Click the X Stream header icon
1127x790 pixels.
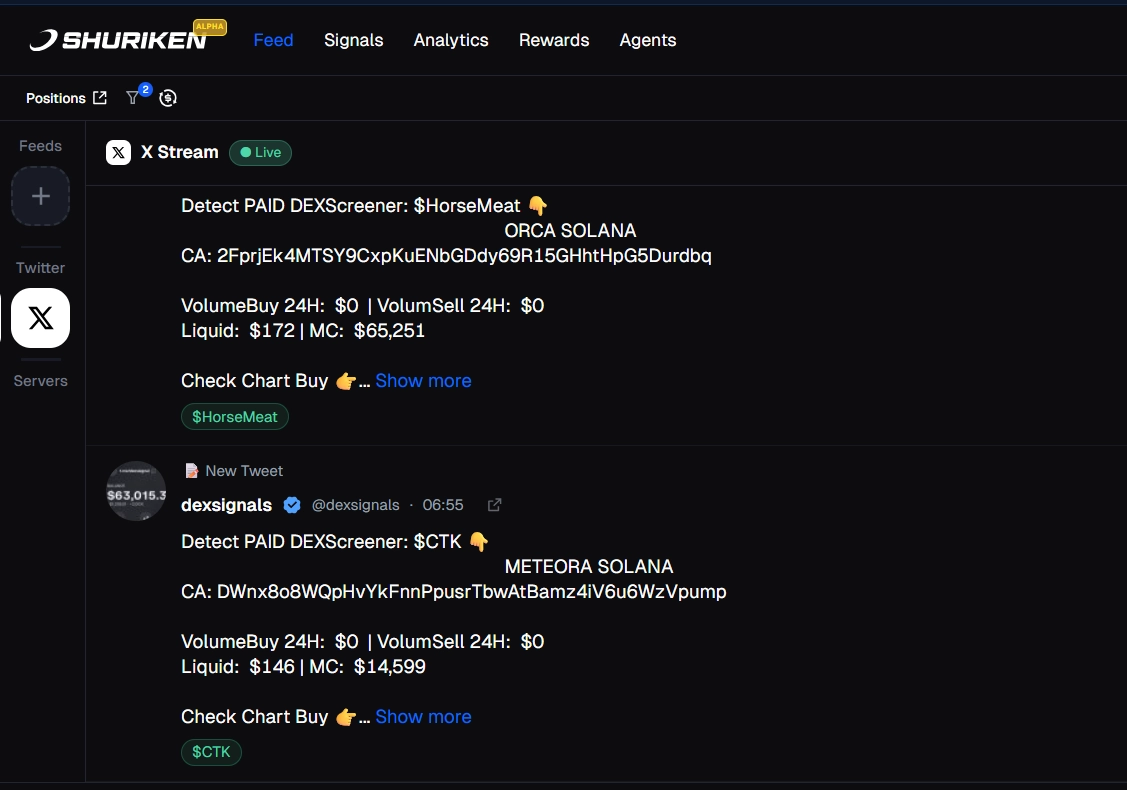[x=118, y=152]
